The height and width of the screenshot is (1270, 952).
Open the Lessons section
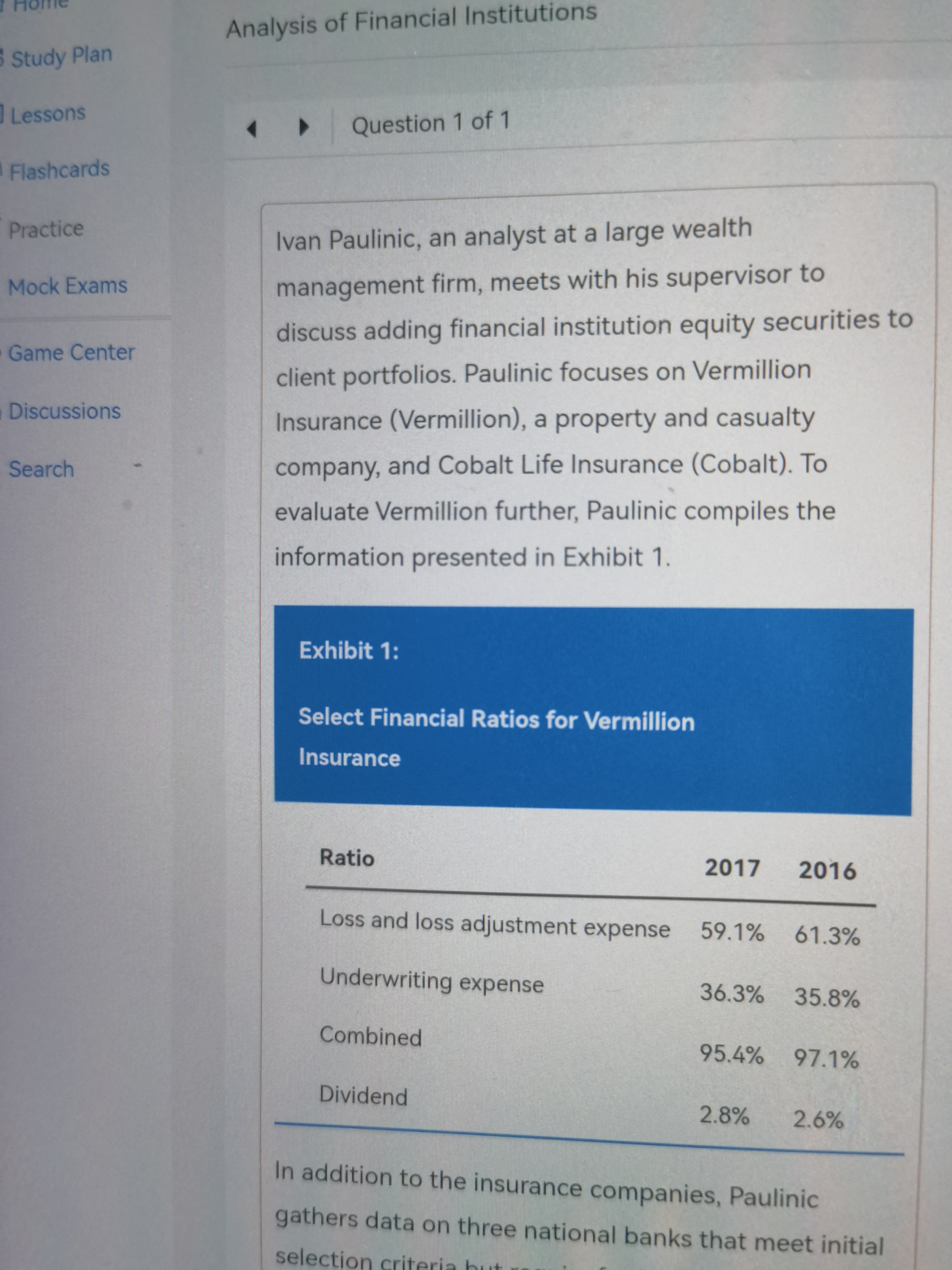coord(48,114)
